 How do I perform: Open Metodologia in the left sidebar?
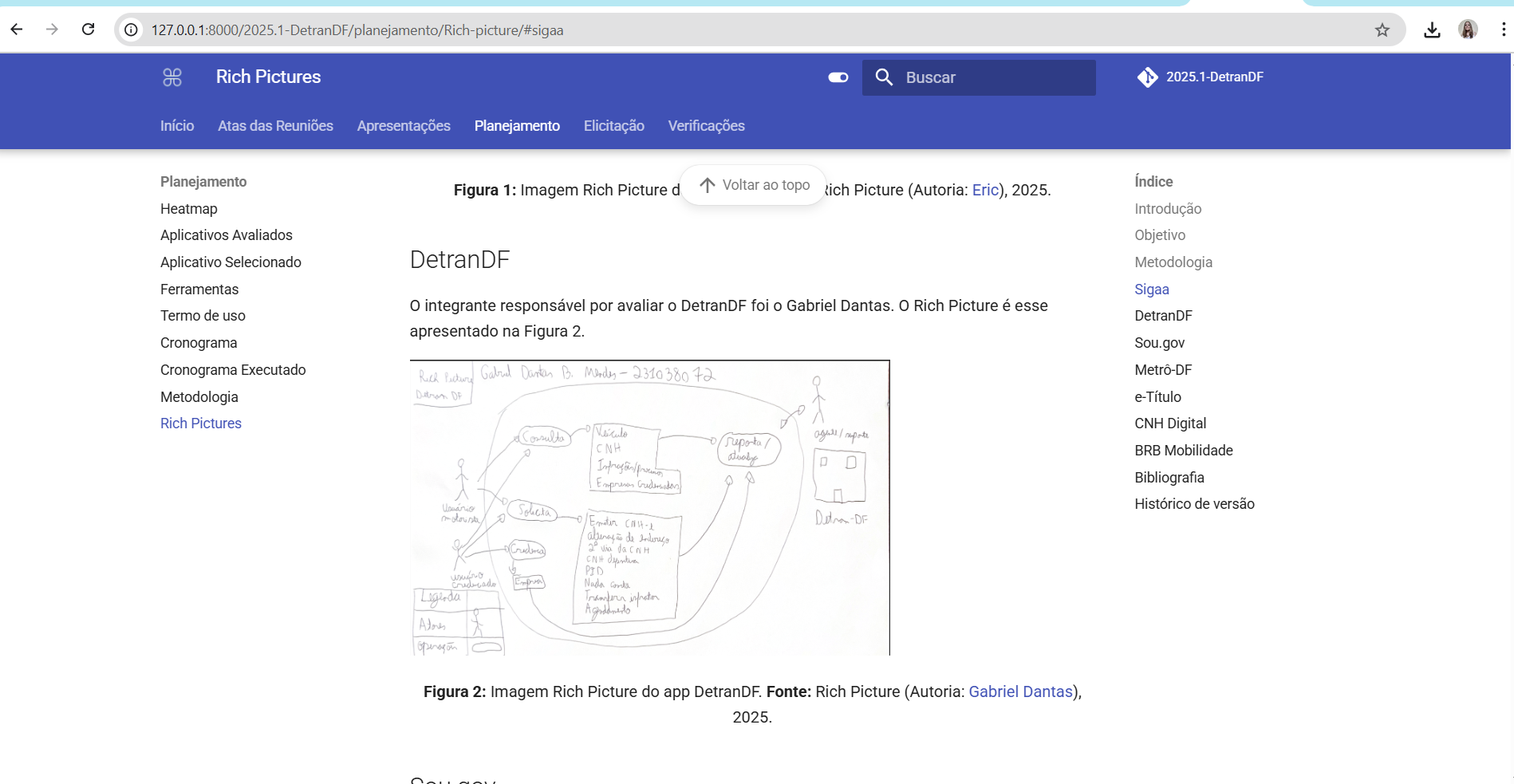(x=199, y=397)
